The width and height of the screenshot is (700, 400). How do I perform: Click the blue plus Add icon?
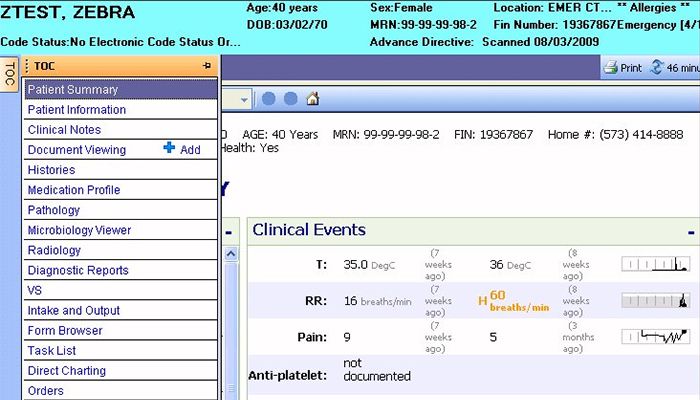click(x=169, y=149)
